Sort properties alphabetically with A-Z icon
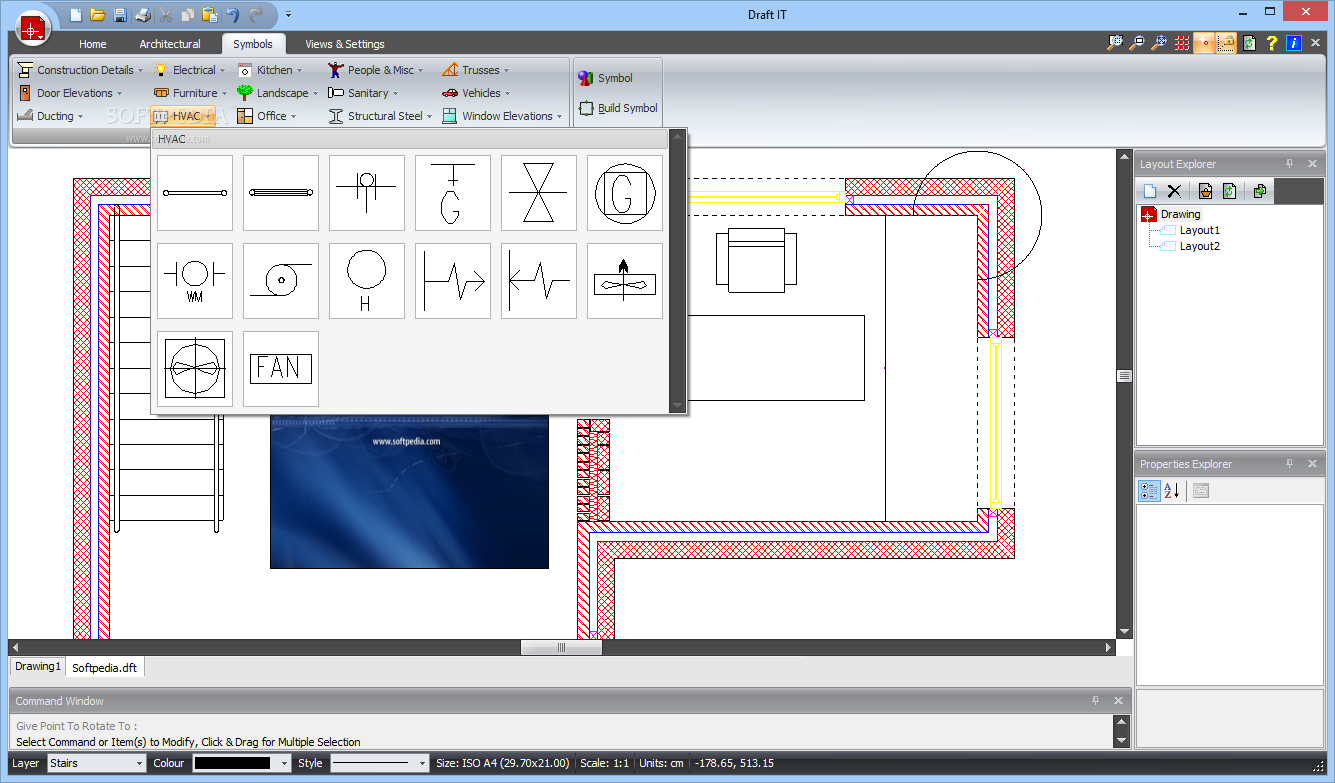 1172,491
